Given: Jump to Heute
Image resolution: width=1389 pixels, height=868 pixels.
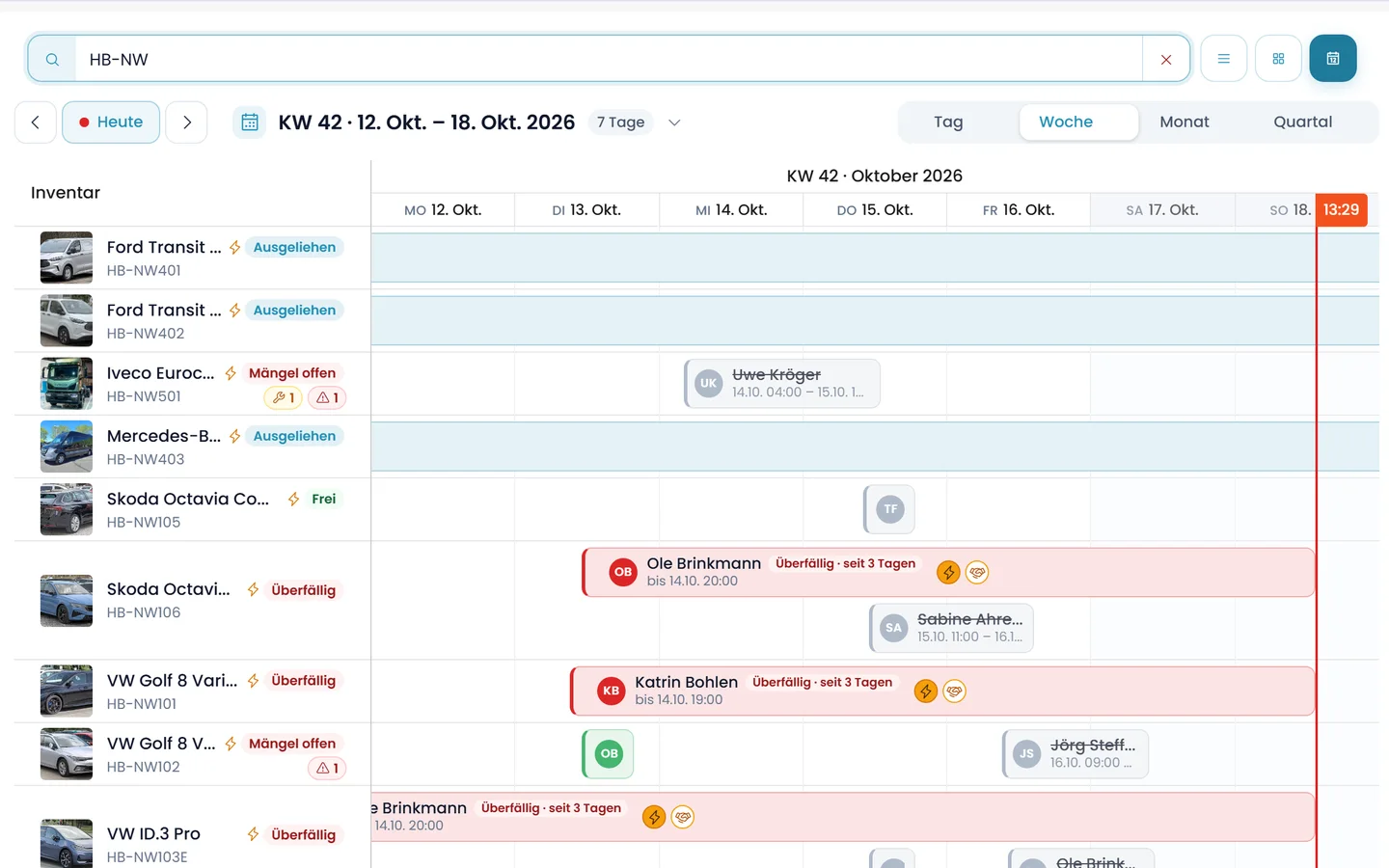Looking at the screenshot, I should tap(111, 122).
